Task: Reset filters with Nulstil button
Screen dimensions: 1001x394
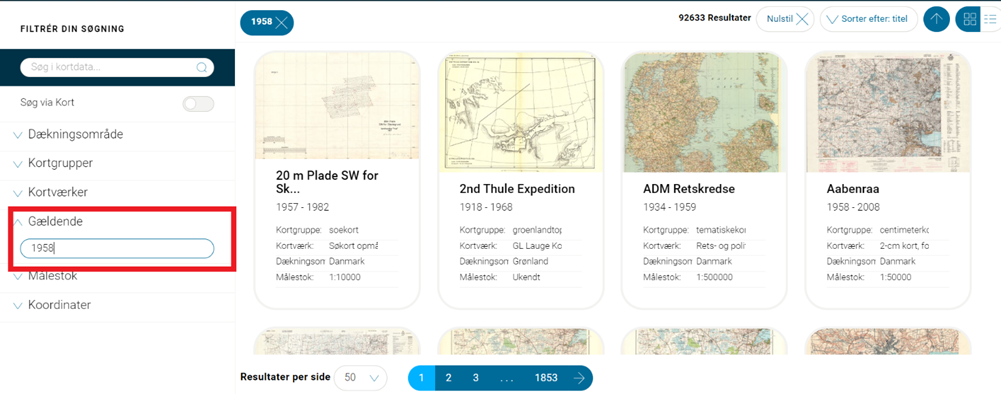Action: (x=785, y=19)
